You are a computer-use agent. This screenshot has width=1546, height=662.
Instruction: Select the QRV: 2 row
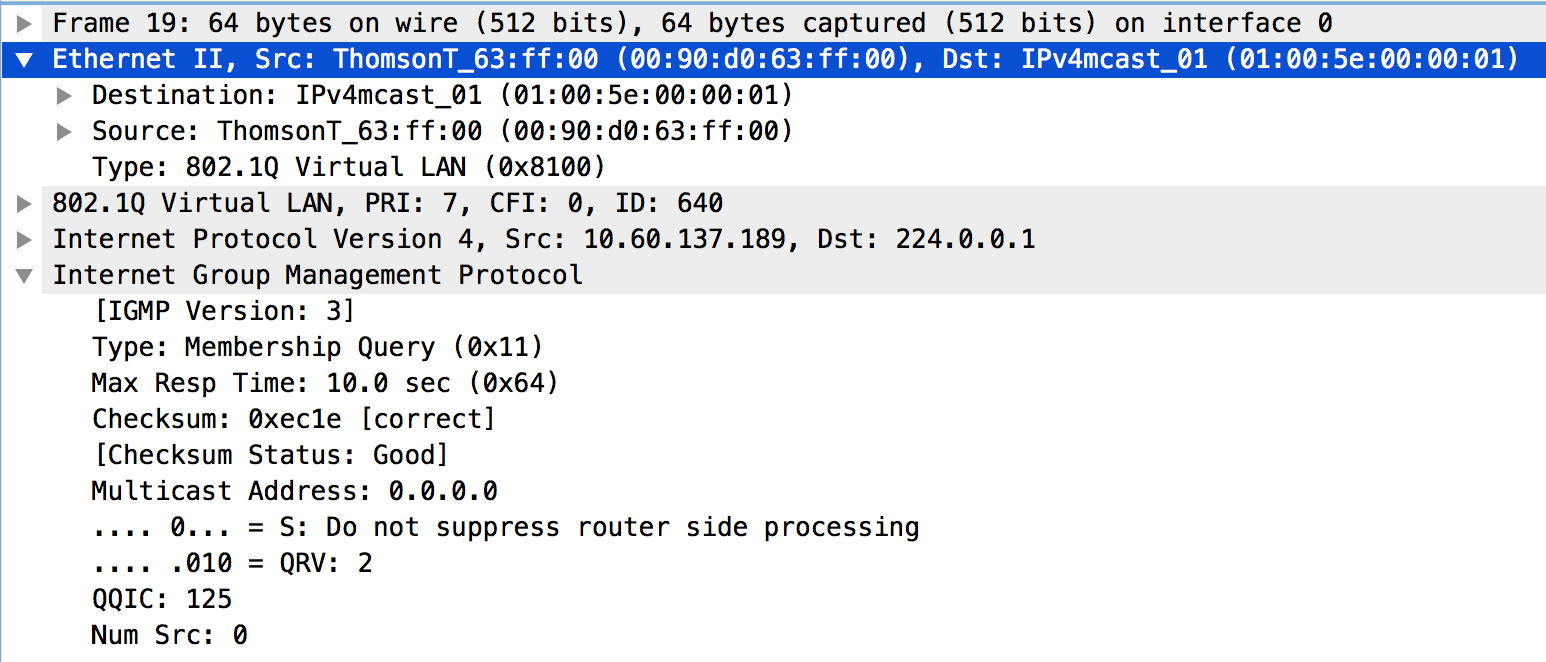(231, 563)
